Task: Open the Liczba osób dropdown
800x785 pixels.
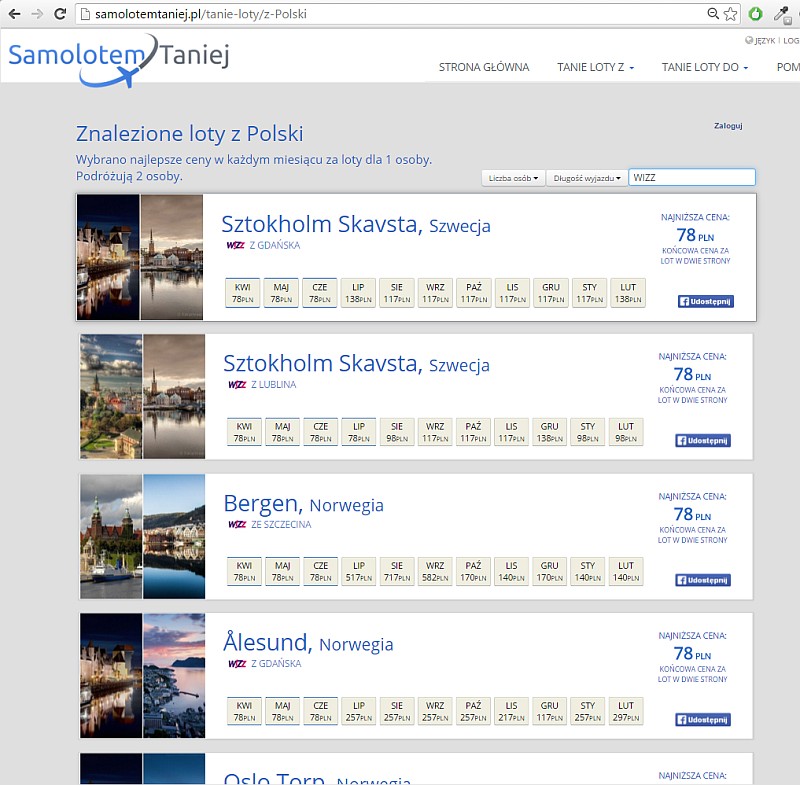Action: coord(513,178)
